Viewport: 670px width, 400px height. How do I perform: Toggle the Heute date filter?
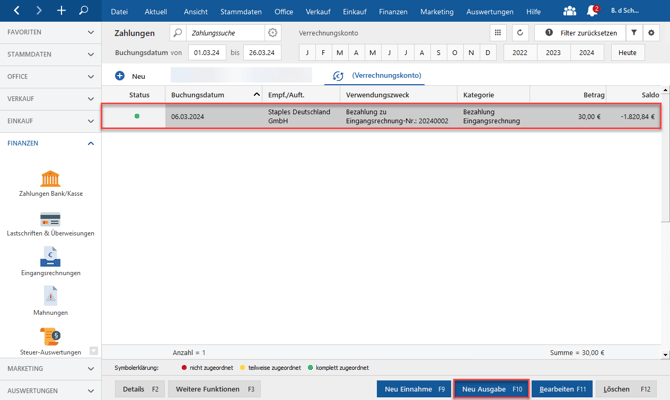tap(627, 53)
